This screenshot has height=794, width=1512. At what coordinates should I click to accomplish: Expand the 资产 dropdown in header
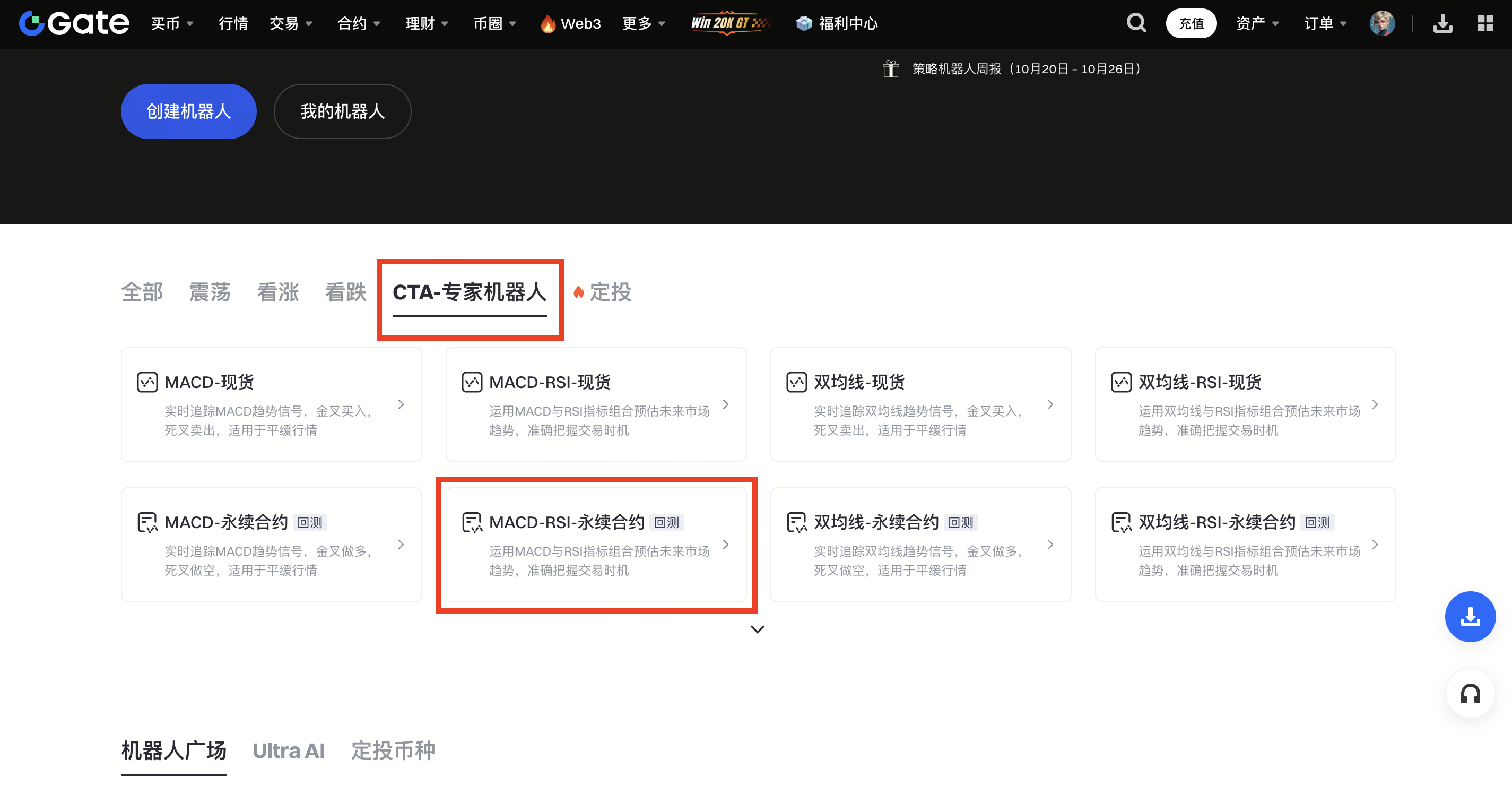coord(1257,23)
